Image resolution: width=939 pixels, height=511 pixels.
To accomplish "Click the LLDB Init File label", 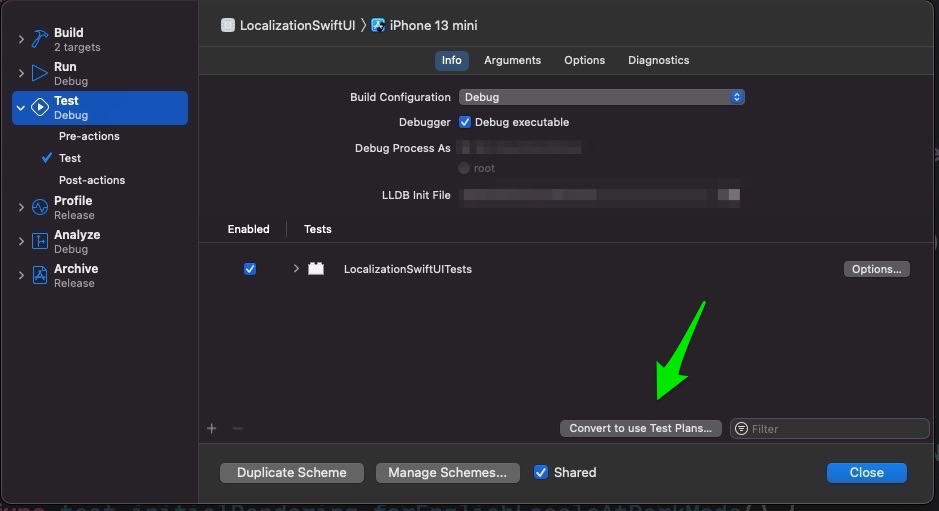I will pyautogui.click(x=416, y=195).
